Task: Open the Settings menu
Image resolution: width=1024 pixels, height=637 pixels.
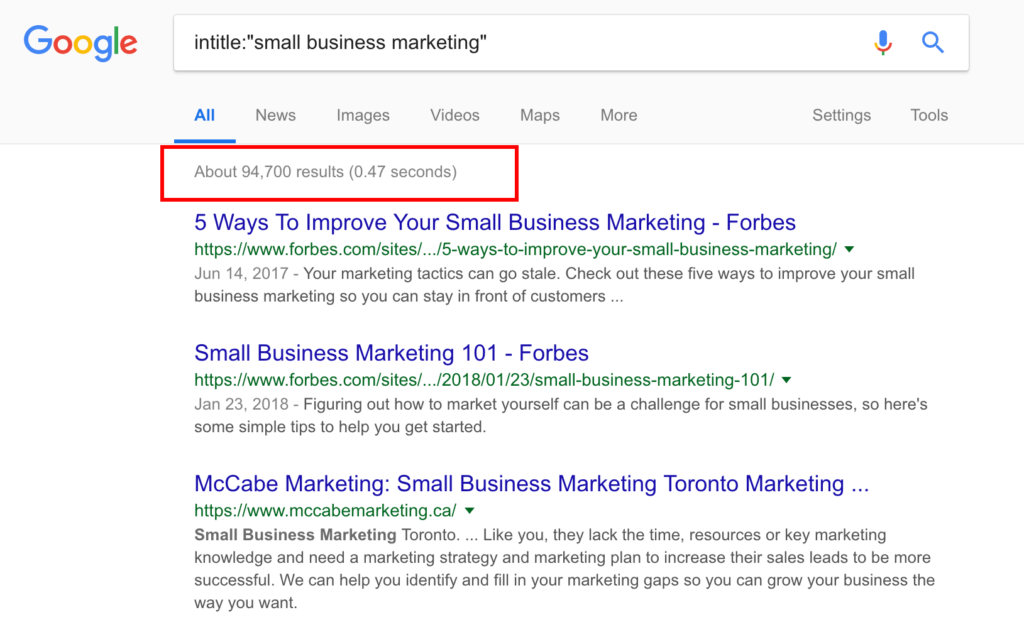Action: click(841, 116)
